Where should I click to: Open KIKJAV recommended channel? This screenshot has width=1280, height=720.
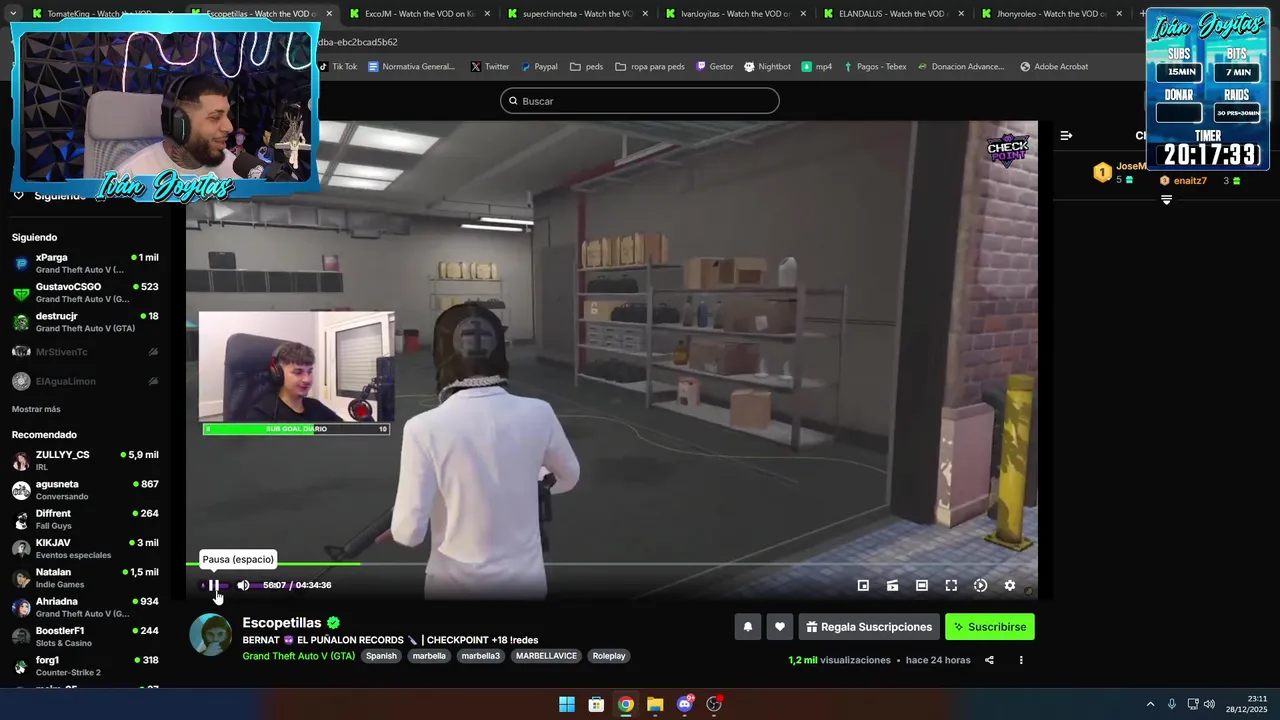85,548
